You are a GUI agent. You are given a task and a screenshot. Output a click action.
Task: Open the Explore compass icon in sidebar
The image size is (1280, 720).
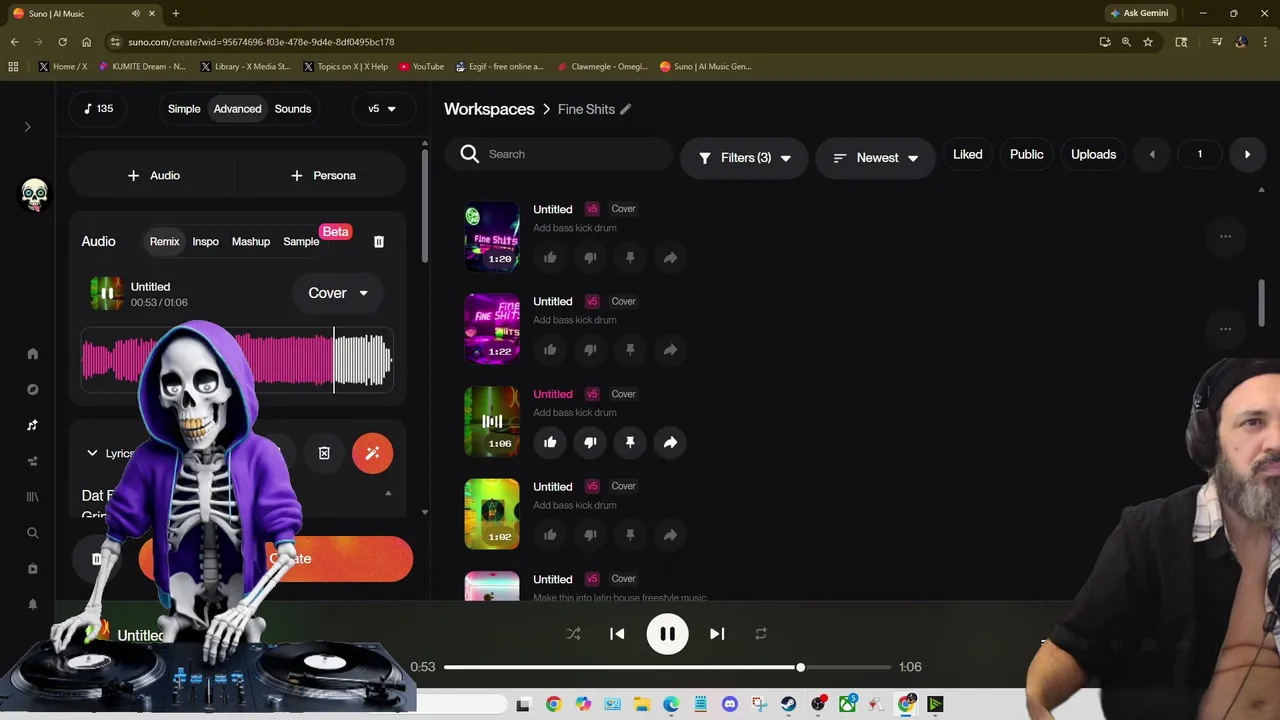tap(32, 389)
